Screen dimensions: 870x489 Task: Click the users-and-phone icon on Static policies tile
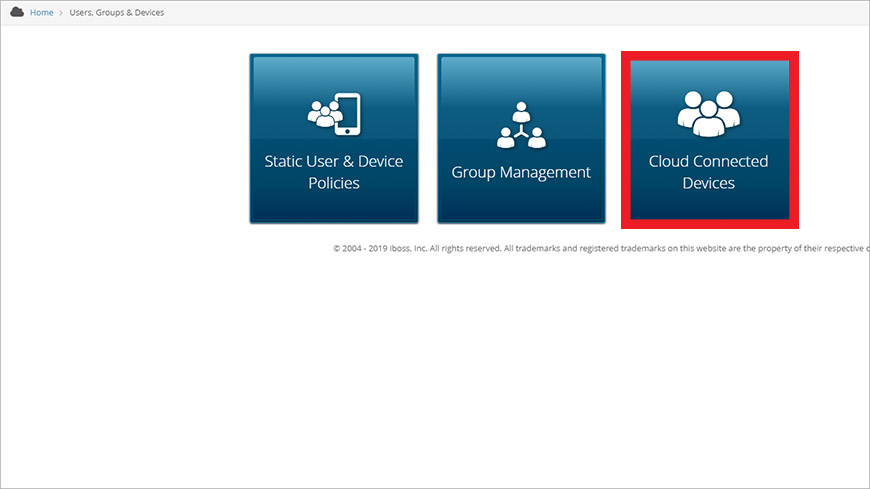point(334,114)
